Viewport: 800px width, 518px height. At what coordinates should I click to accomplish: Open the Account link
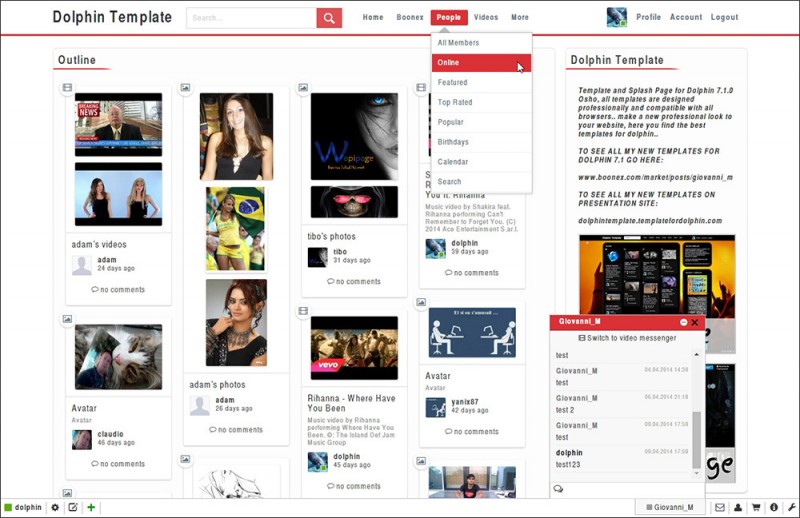(x=686, y=17)
